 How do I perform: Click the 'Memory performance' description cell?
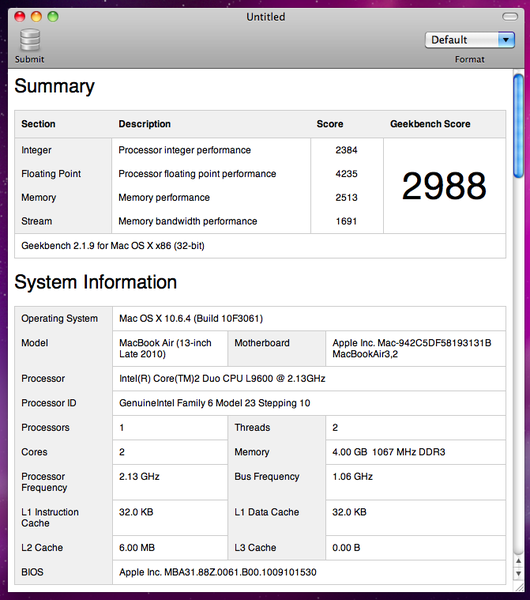point(164,197)
